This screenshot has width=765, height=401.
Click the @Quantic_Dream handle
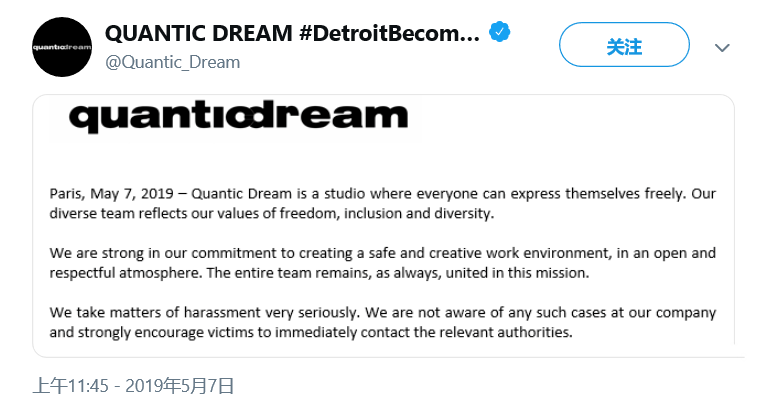click(172, 62)
